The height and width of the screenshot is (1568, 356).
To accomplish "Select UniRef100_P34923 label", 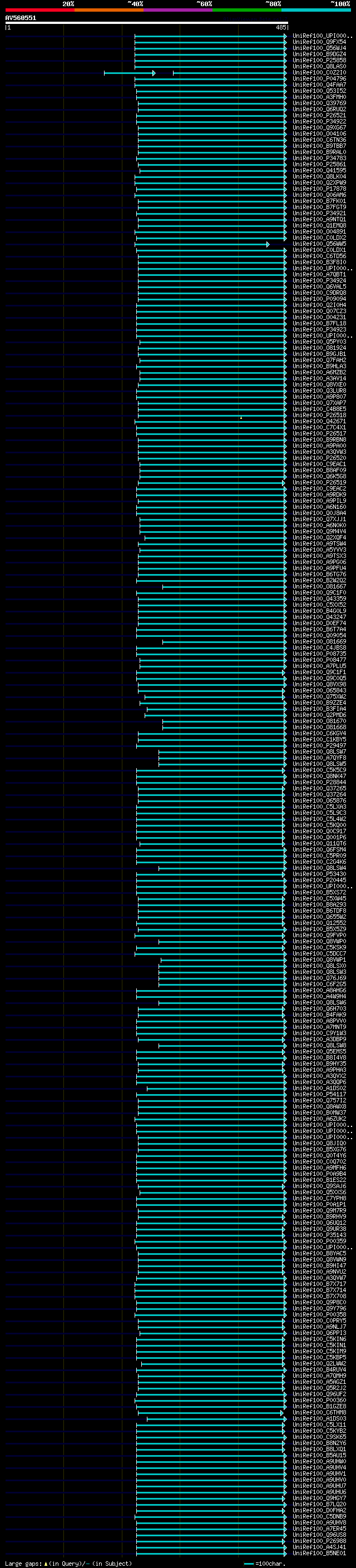I will pos(319,329).
